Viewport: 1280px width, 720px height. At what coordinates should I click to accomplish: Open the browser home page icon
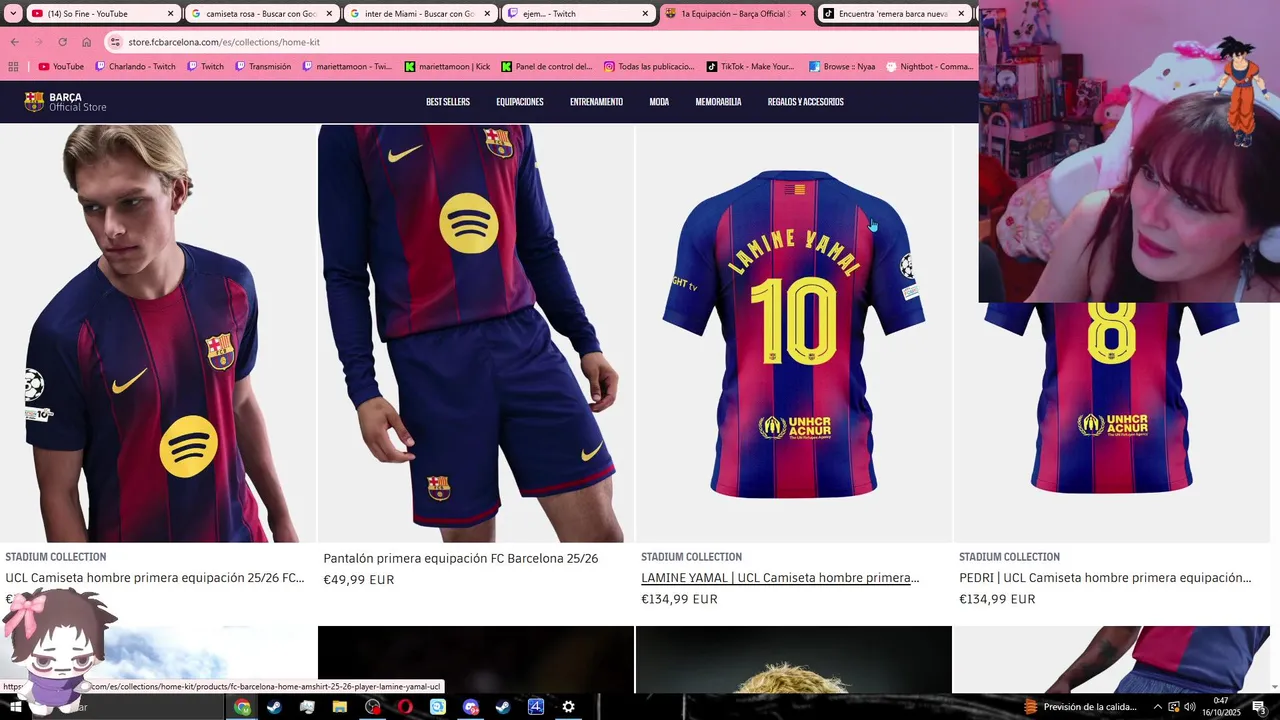coord(86,42)
